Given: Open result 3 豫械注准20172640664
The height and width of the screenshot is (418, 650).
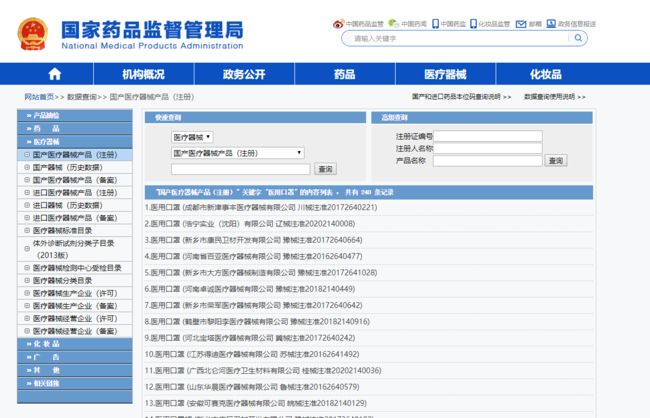Looking at the screenshot, I should pyautogui.click(x=254, y=240).
